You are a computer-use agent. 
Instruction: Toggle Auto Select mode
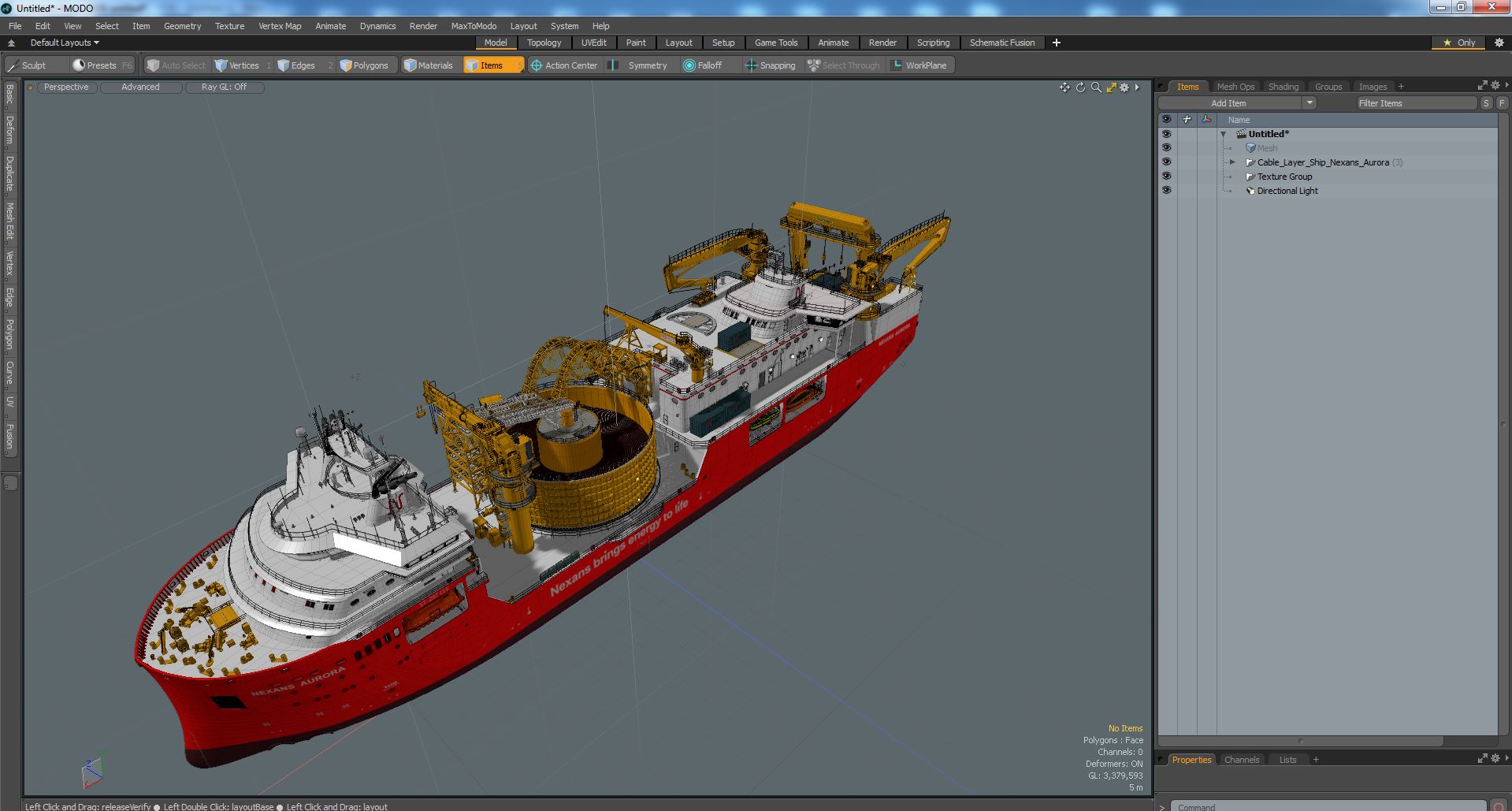(176, 65)
